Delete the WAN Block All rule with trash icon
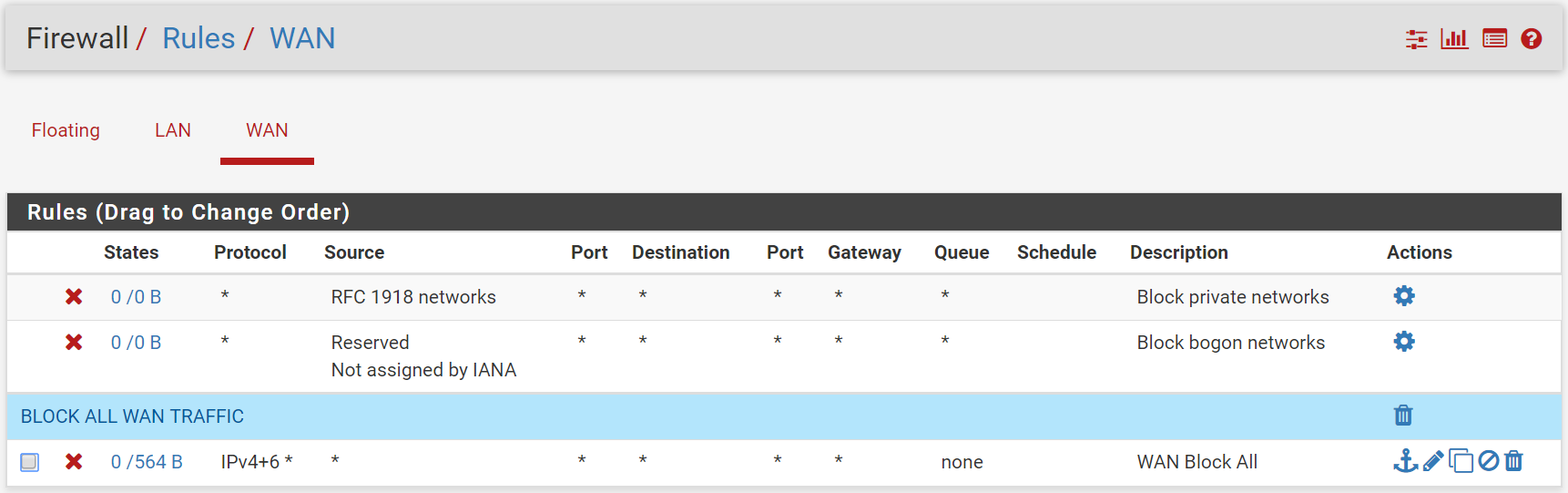The width and height of the screenshot is (1568, 493). (1514, 461)
